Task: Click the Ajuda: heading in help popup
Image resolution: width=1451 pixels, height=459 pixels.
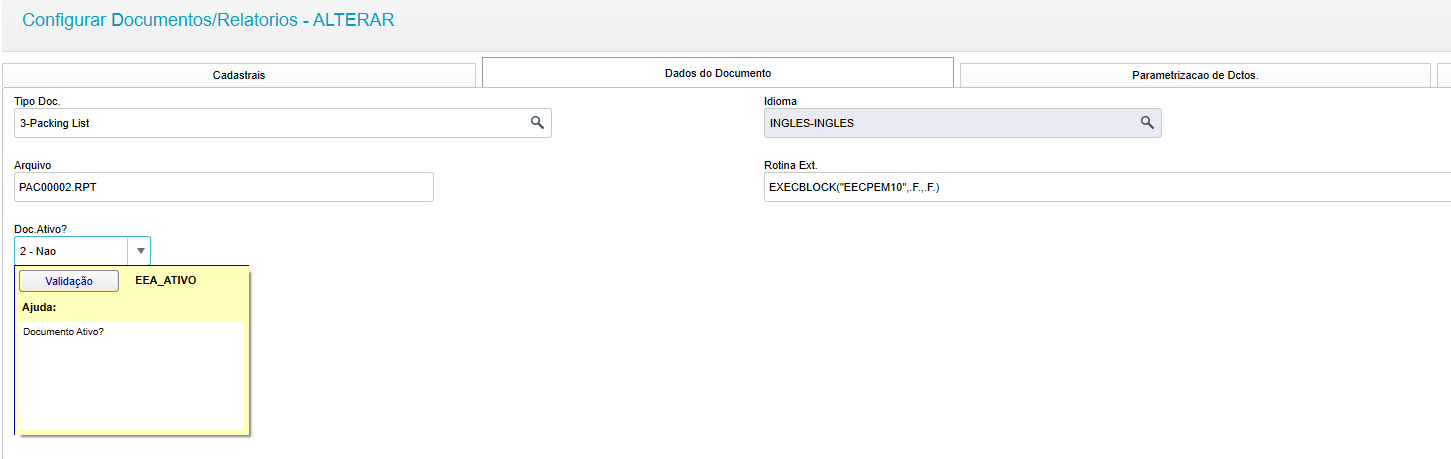Action: pyautogui.click(x=39, y=307)
